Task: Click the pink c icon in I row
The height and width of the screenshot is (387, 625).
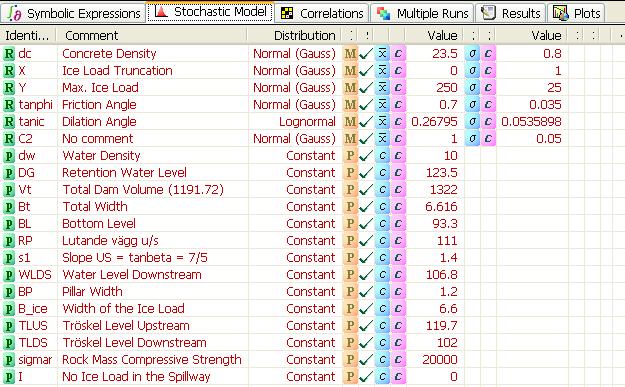Action: pos(398,377)
